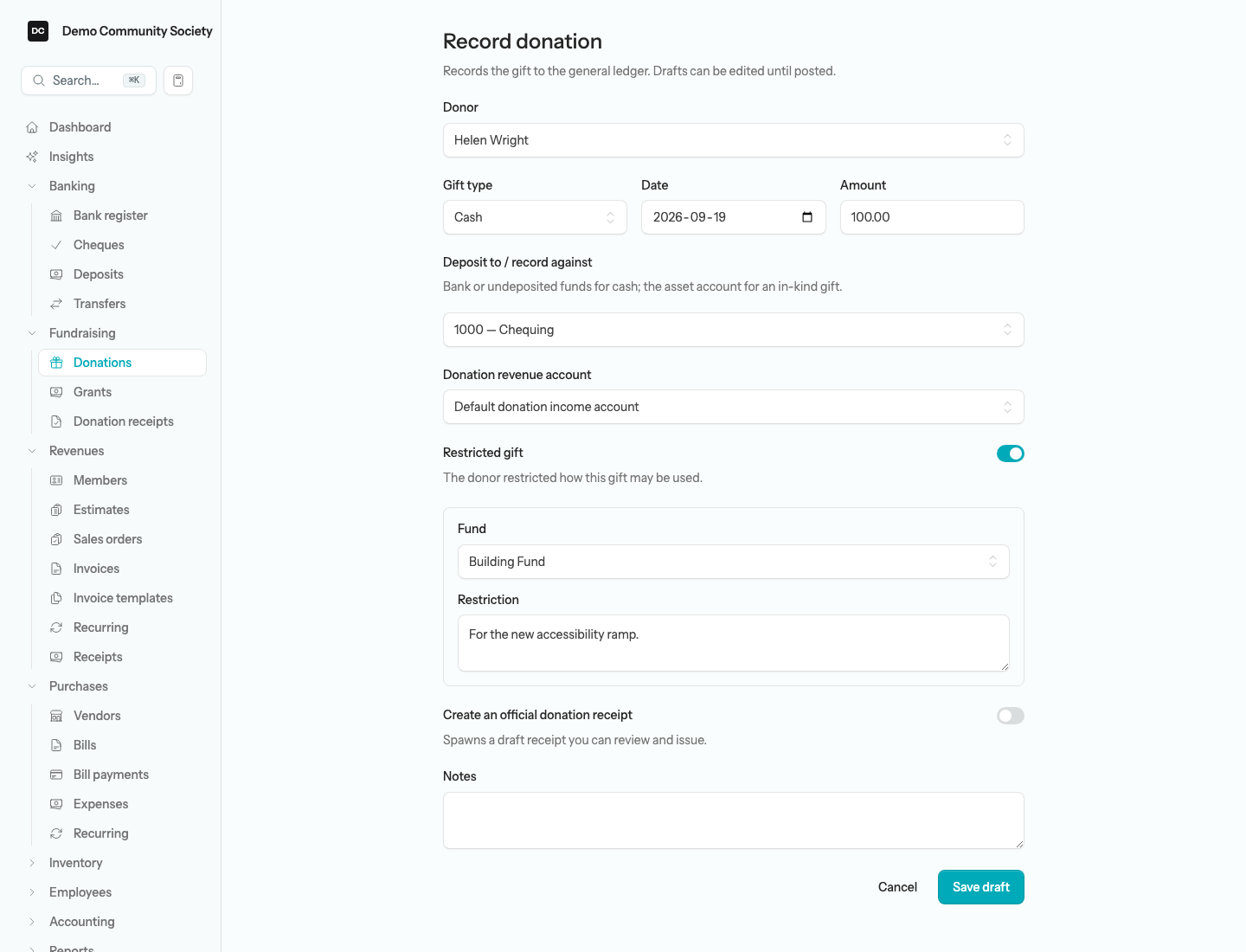The width and height of the screenshot is (1246, 952).
Task: Open the calendar picker in Date field
Action: click(807, 217)
